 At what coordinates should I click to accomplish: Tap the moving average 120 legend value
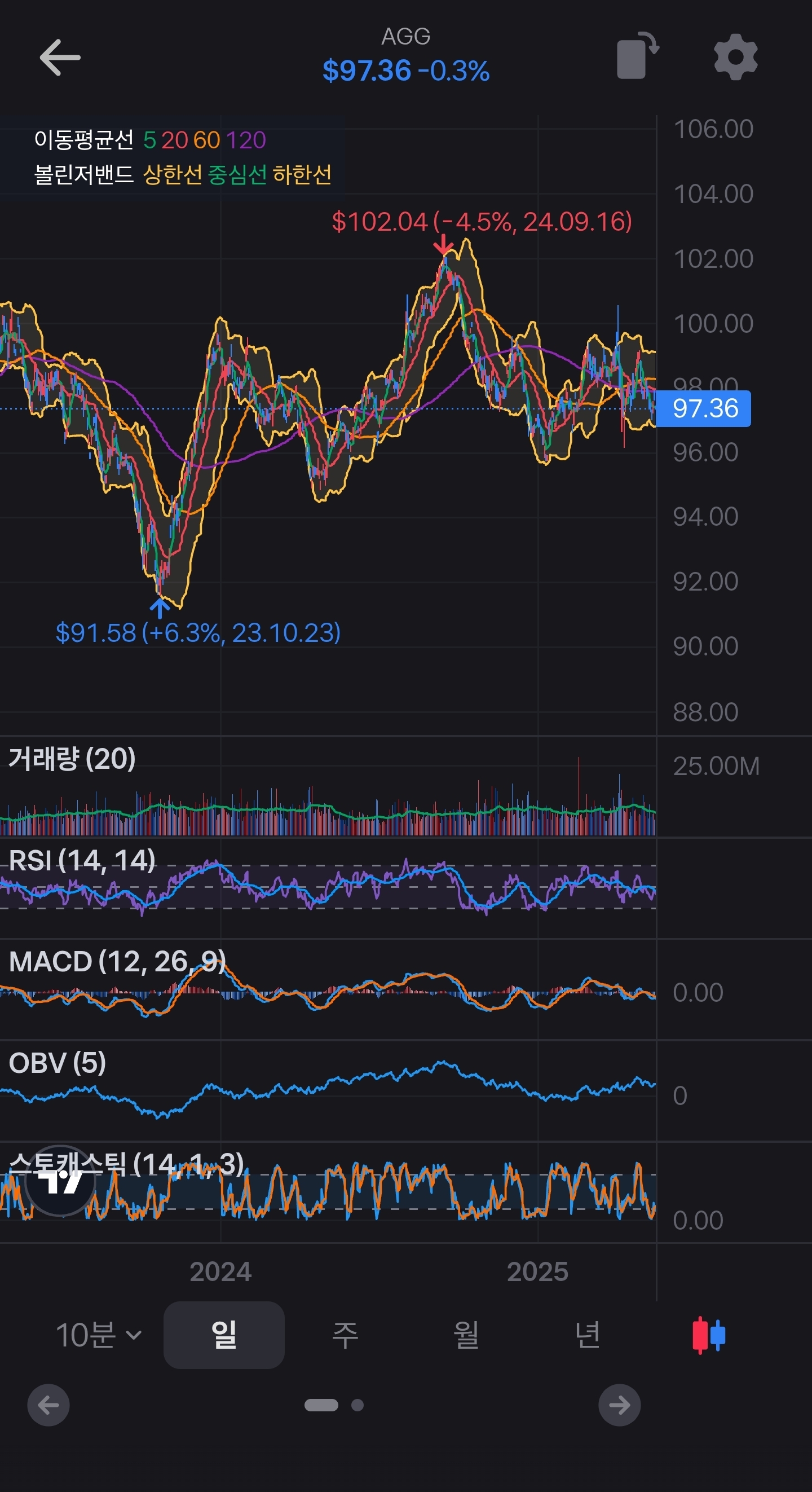(246, 140)
